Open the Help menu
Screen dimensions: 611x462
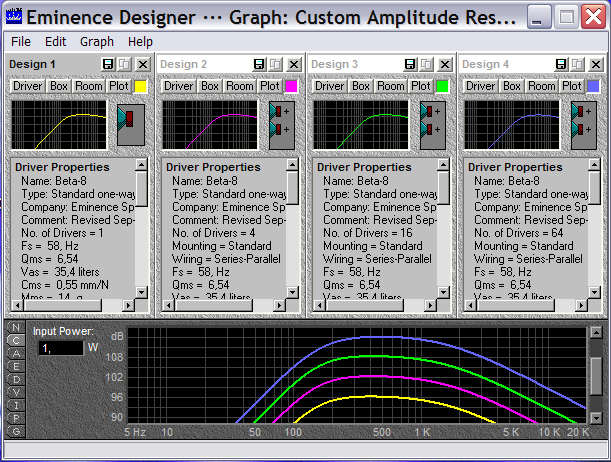(141, 42)
